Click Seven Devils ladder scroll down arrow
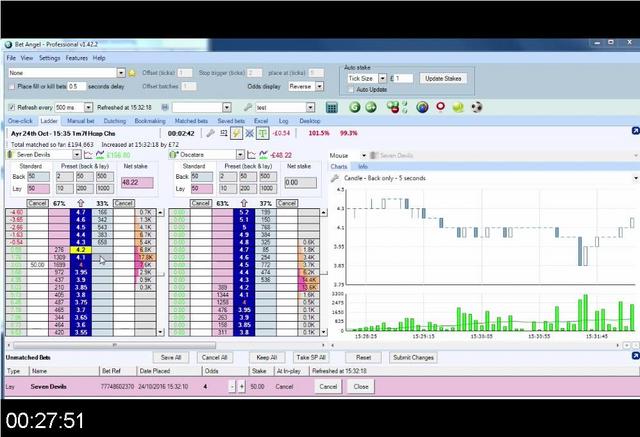 (x=160, y=333)
